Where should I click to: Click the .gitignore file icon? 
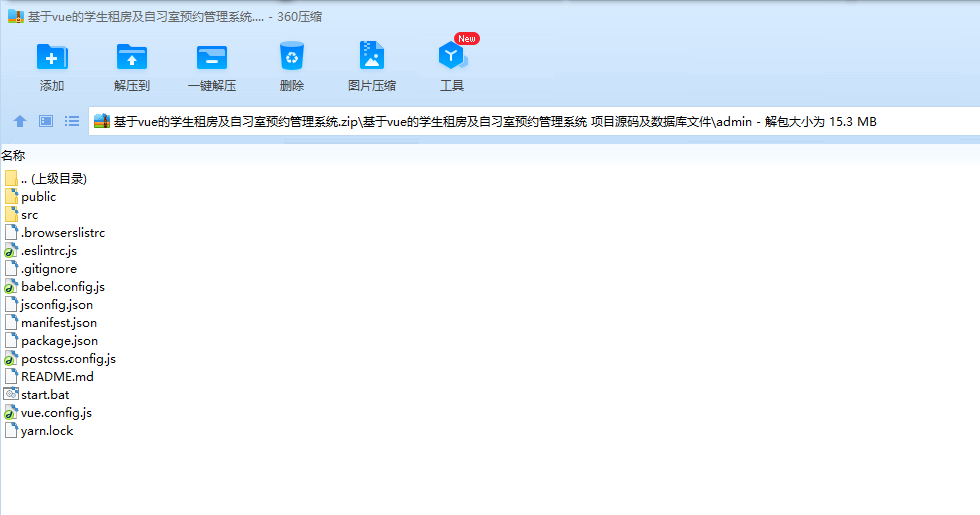coord(11,269)
